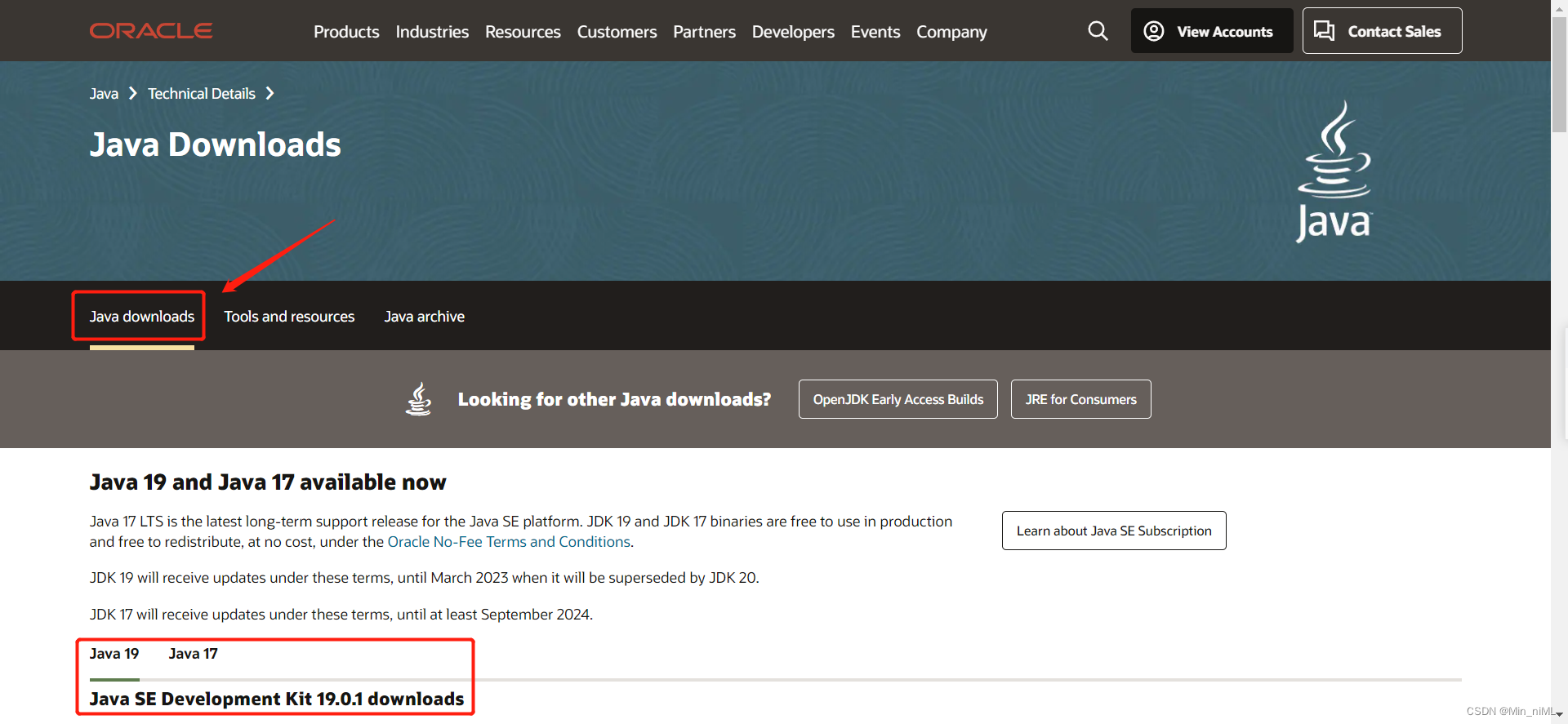The height and width of the screenshot is (724, 1568).
Task: Open the Industries menu
Action: point(432,32)
